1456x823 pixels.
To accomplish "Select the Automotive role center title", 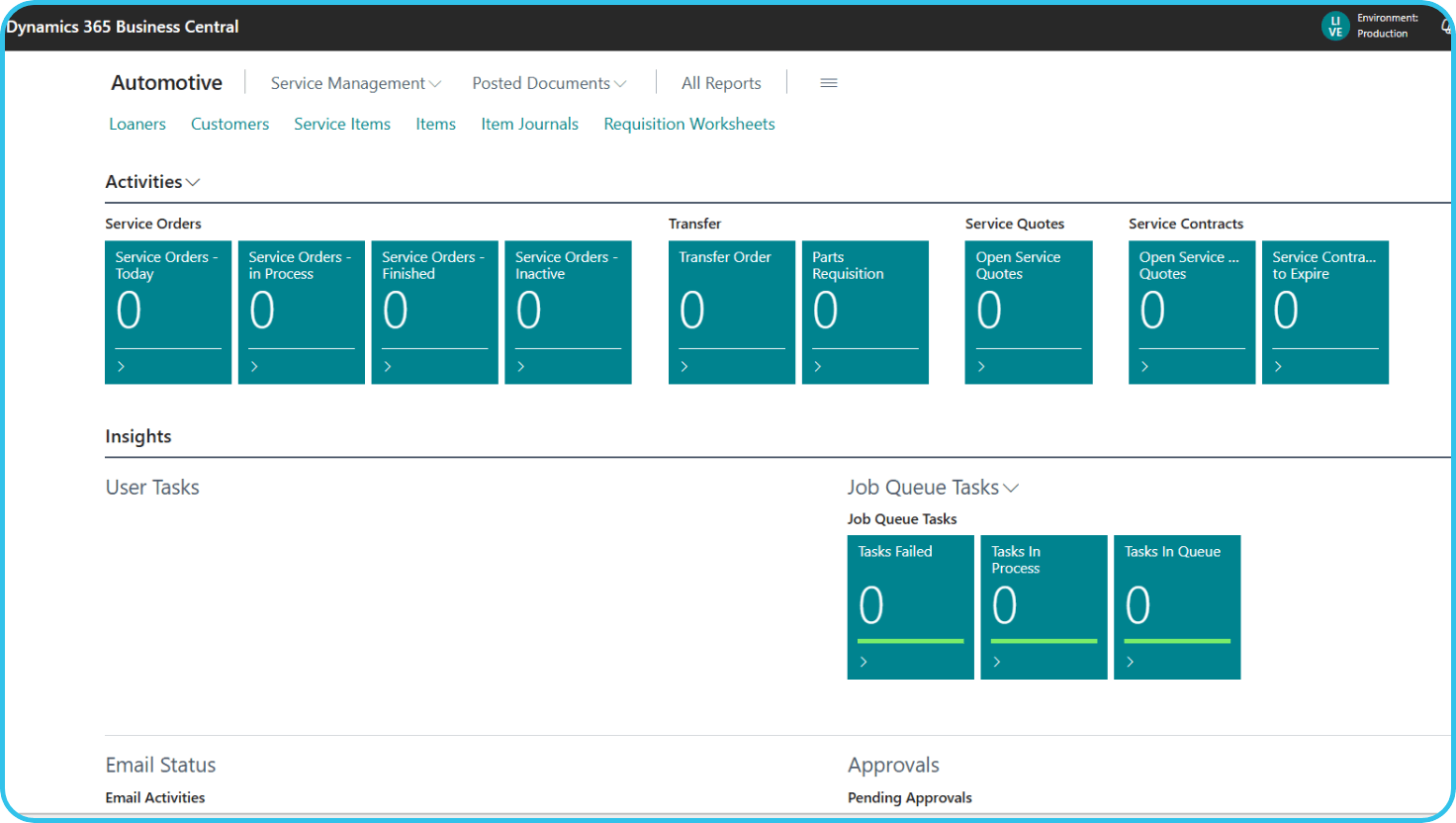I will pos(166,83).
